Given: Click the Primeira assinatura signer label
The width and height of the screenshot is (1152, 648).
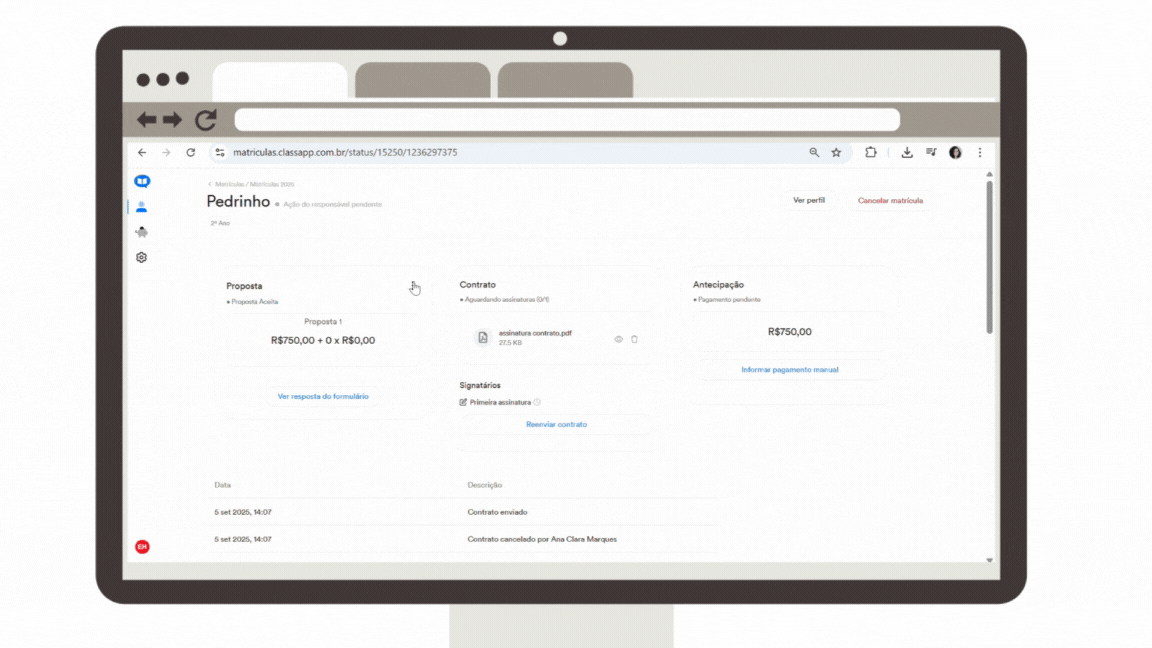Looking at the screenshot, I should [500, 403].
